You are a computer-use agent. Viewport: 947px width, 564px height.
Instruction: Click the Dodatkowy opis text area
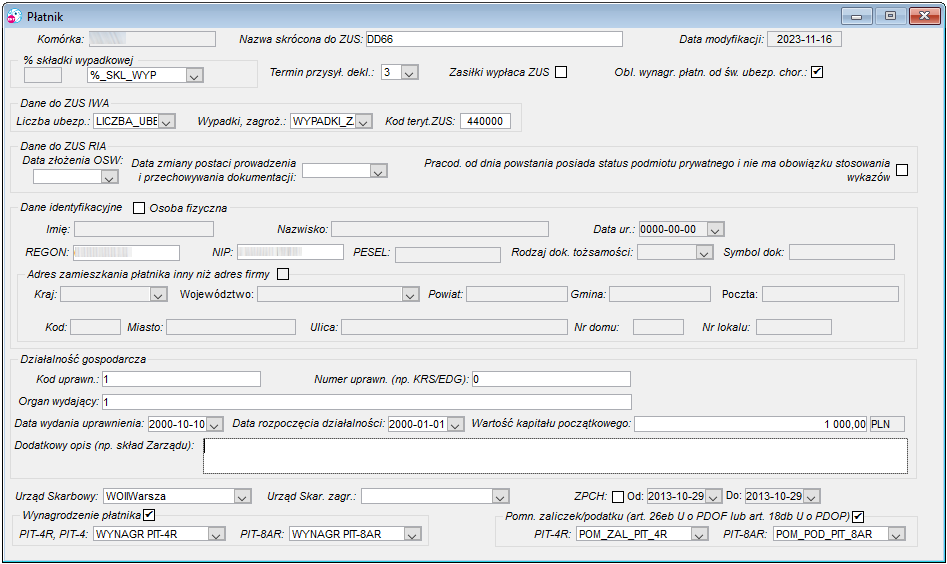[x=555, y=456]
